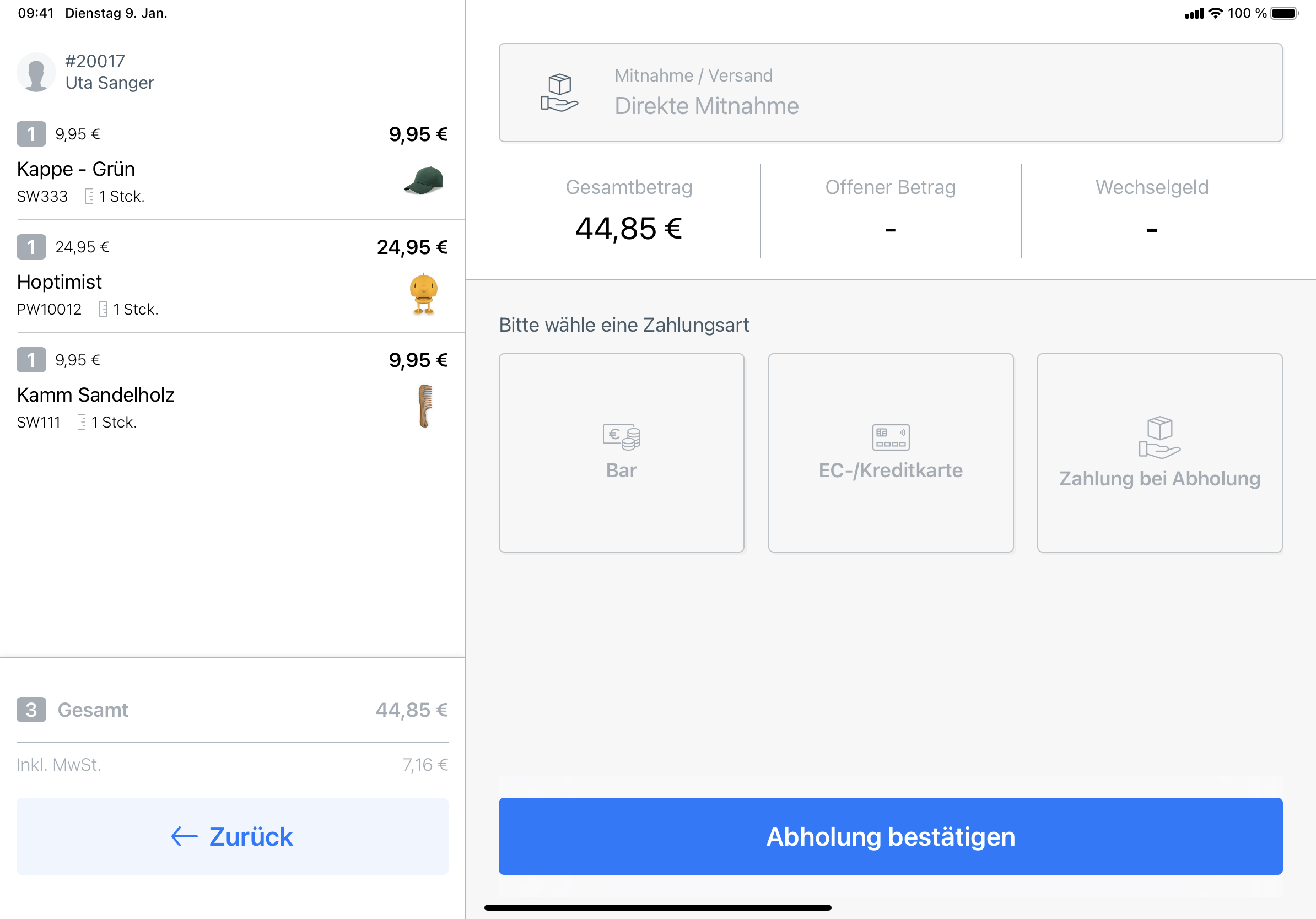Image resolution: width=1316 pixels, height=919 pixels.
Task: Open yellow Hoptimist figure thumbnail
Action: [x=424, y=293]
